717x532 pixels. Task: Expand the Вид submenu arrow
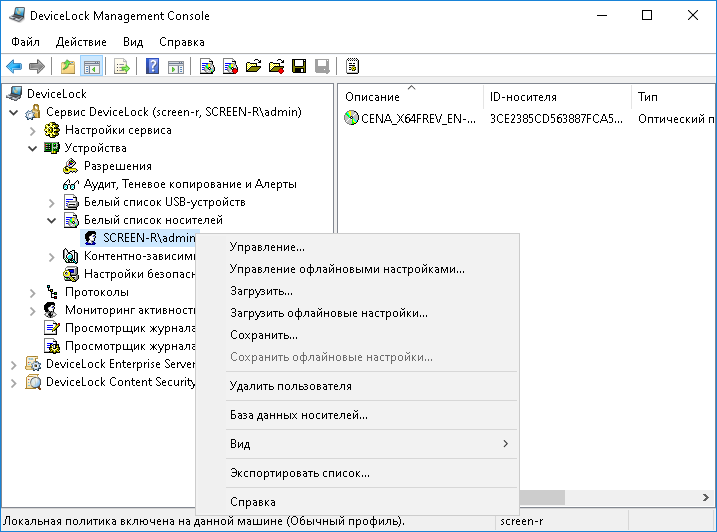[505, 444]
